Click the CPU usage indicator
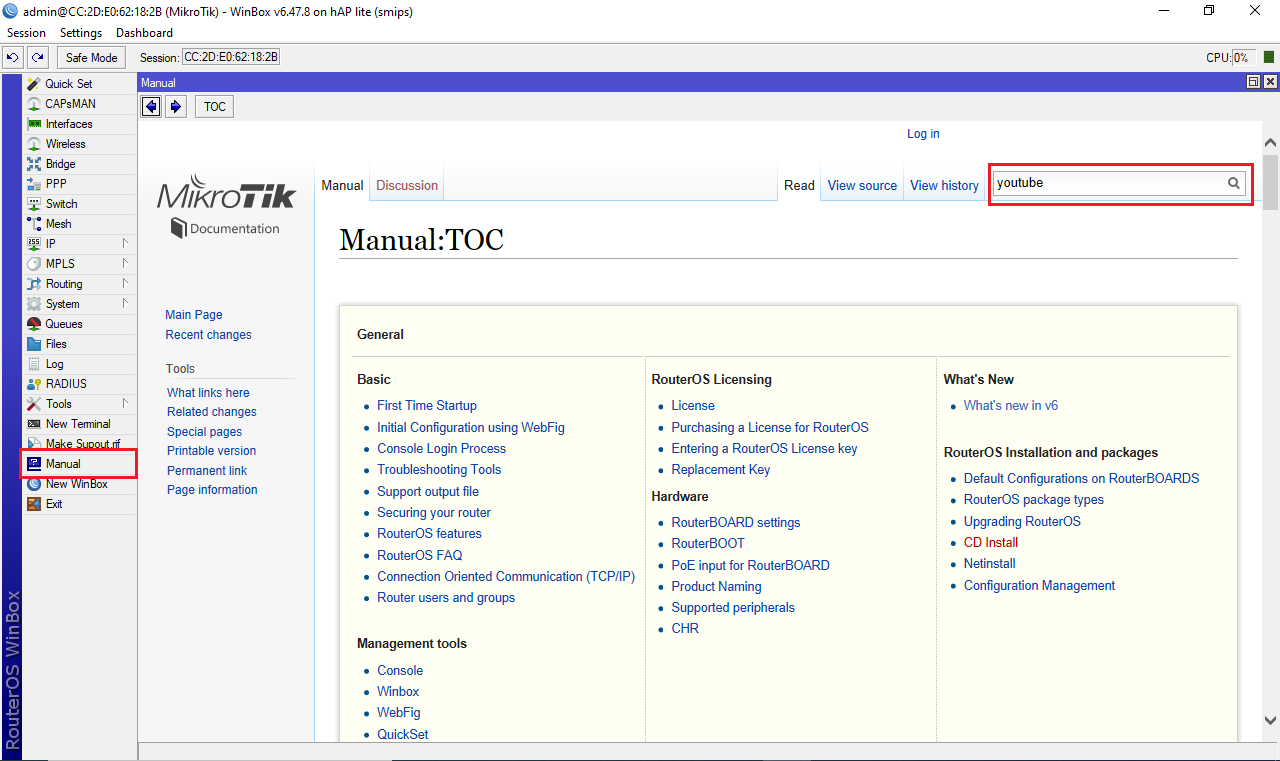The width and height of the screenshot is (1280, 761). 1244,58
